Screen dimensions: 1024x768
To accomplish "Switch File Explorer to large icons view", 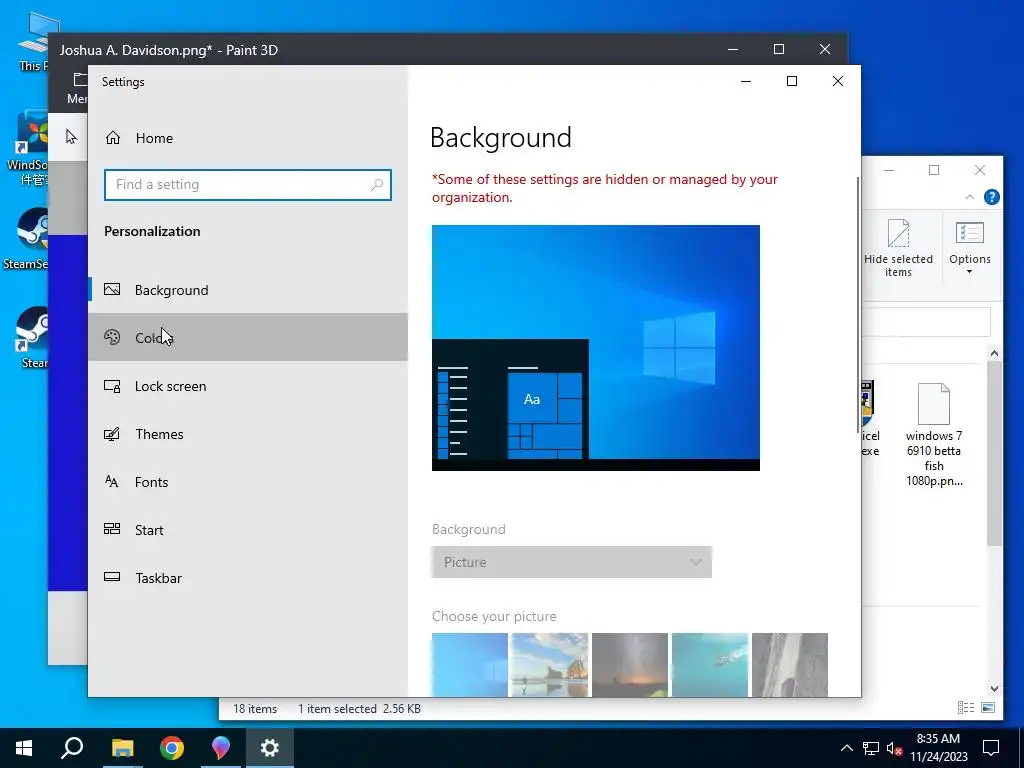I will (x=988, y=707).
